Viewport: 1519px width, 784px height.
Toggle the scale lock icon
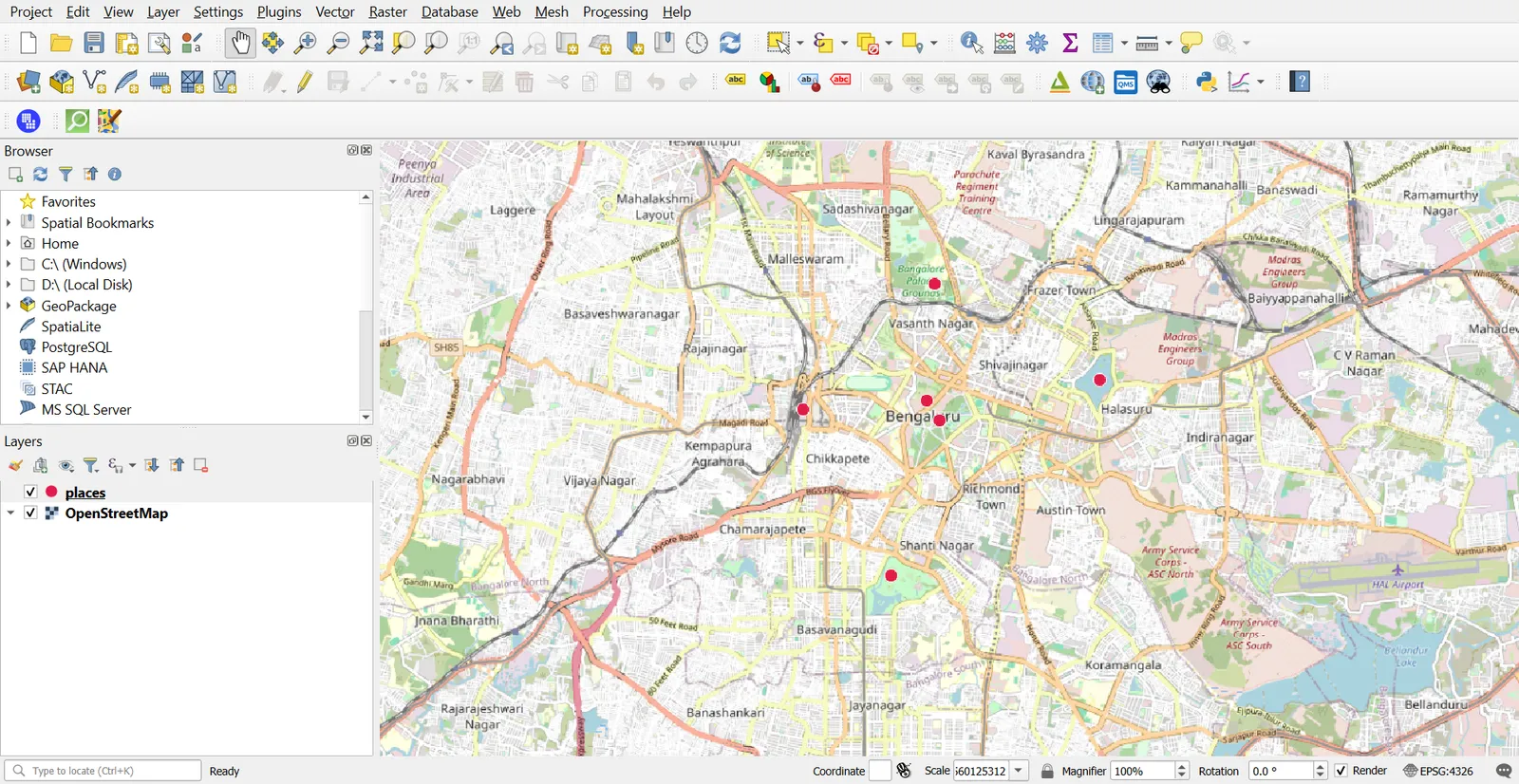[1047, 771]
